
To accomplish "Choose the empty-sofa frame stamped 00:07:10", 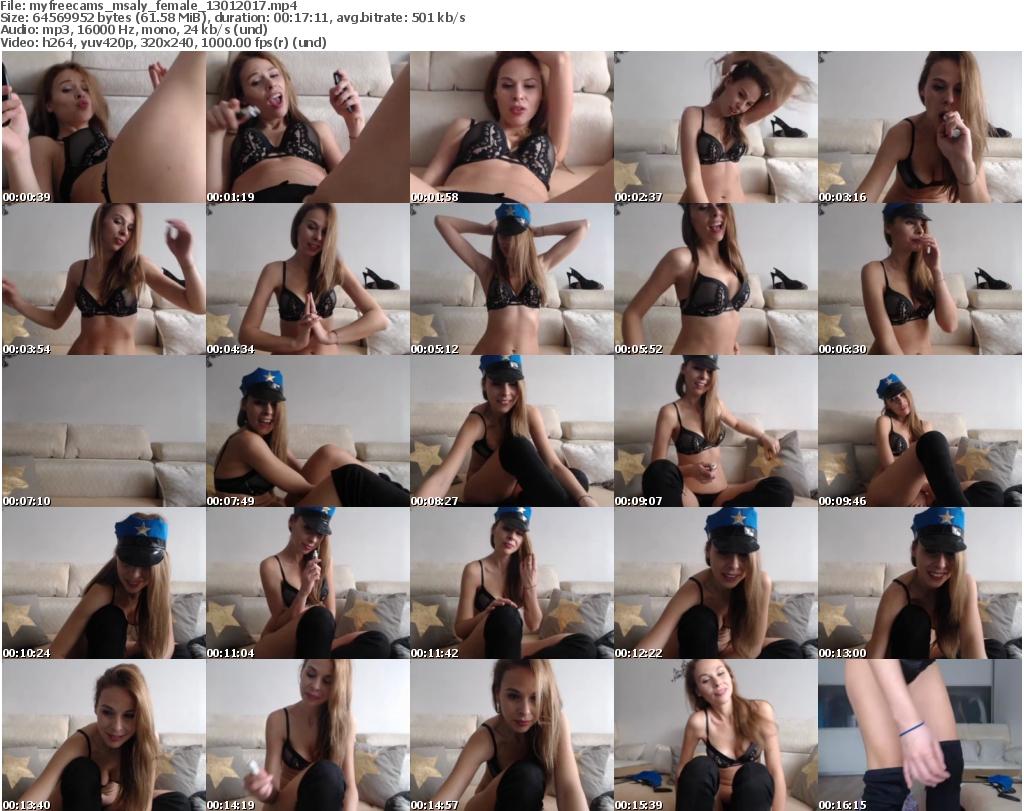I will 104,432.
